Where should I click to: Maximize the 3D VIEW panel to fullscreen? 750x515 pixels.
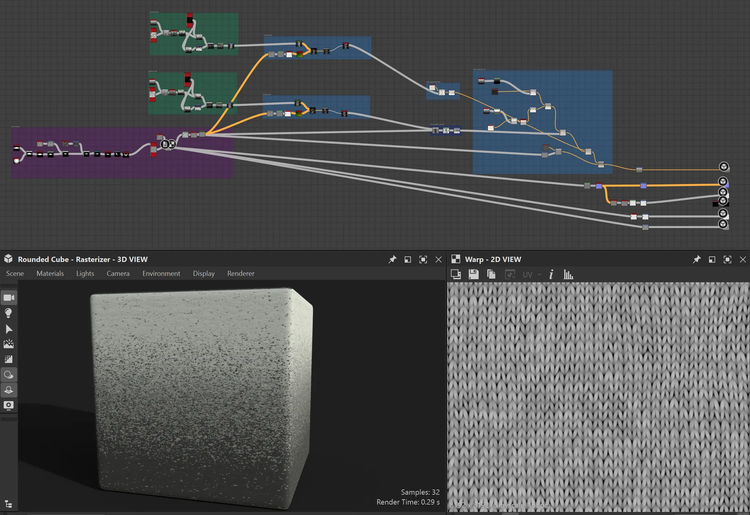tap(423, 259)
